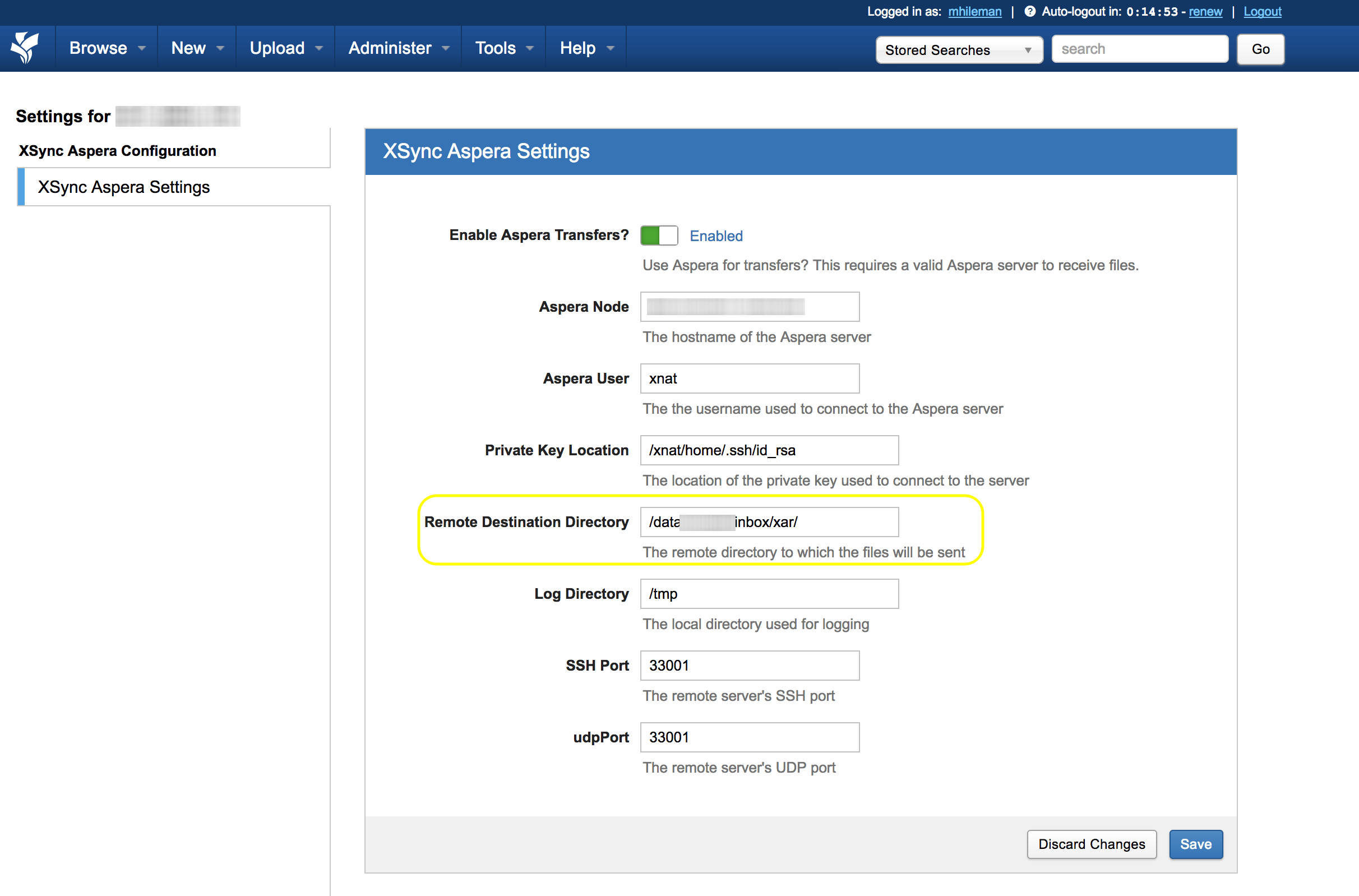
Task: Click the Save button
Action: tap(1195, 844)
